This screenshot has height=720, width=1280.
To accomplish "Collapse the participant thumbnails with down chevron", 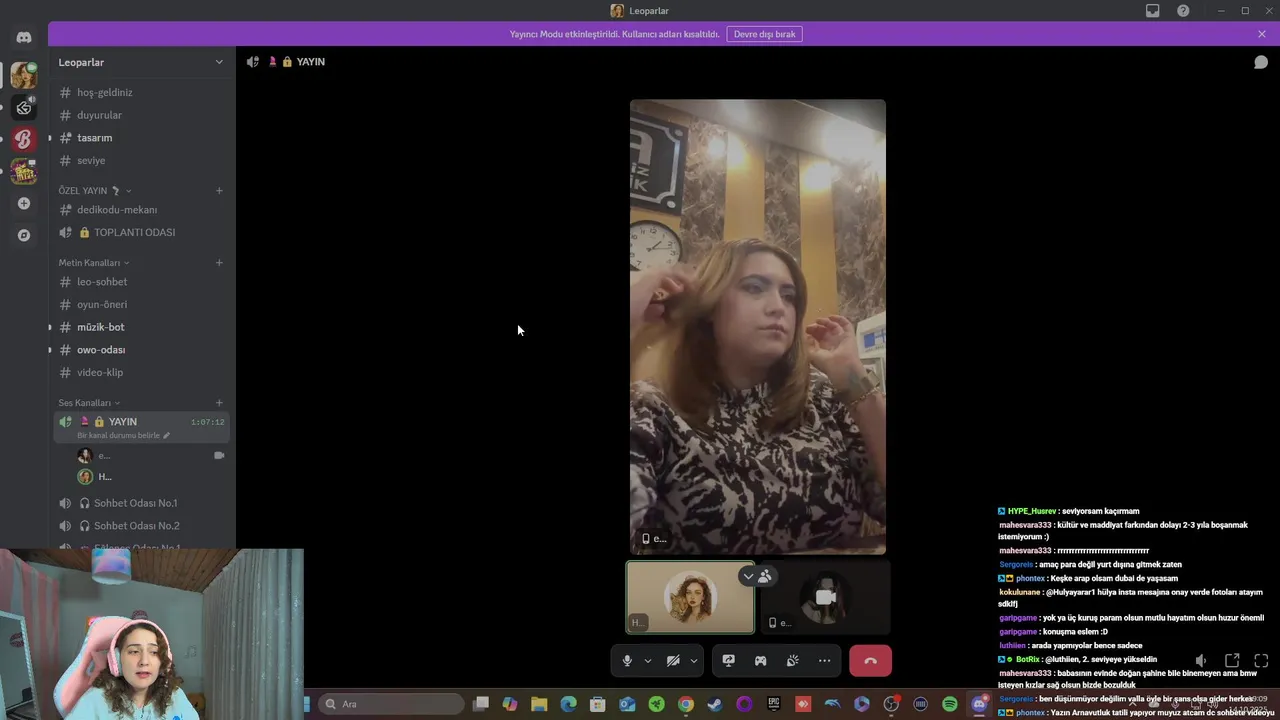I will (748, 576).
